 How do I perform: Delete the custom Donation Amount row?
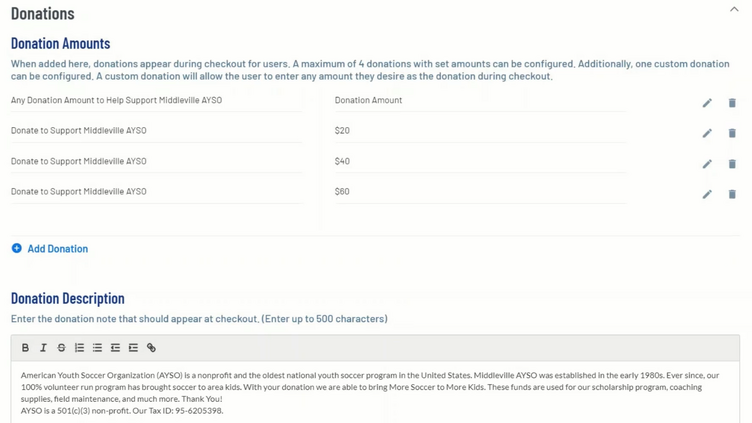(732, 103)
